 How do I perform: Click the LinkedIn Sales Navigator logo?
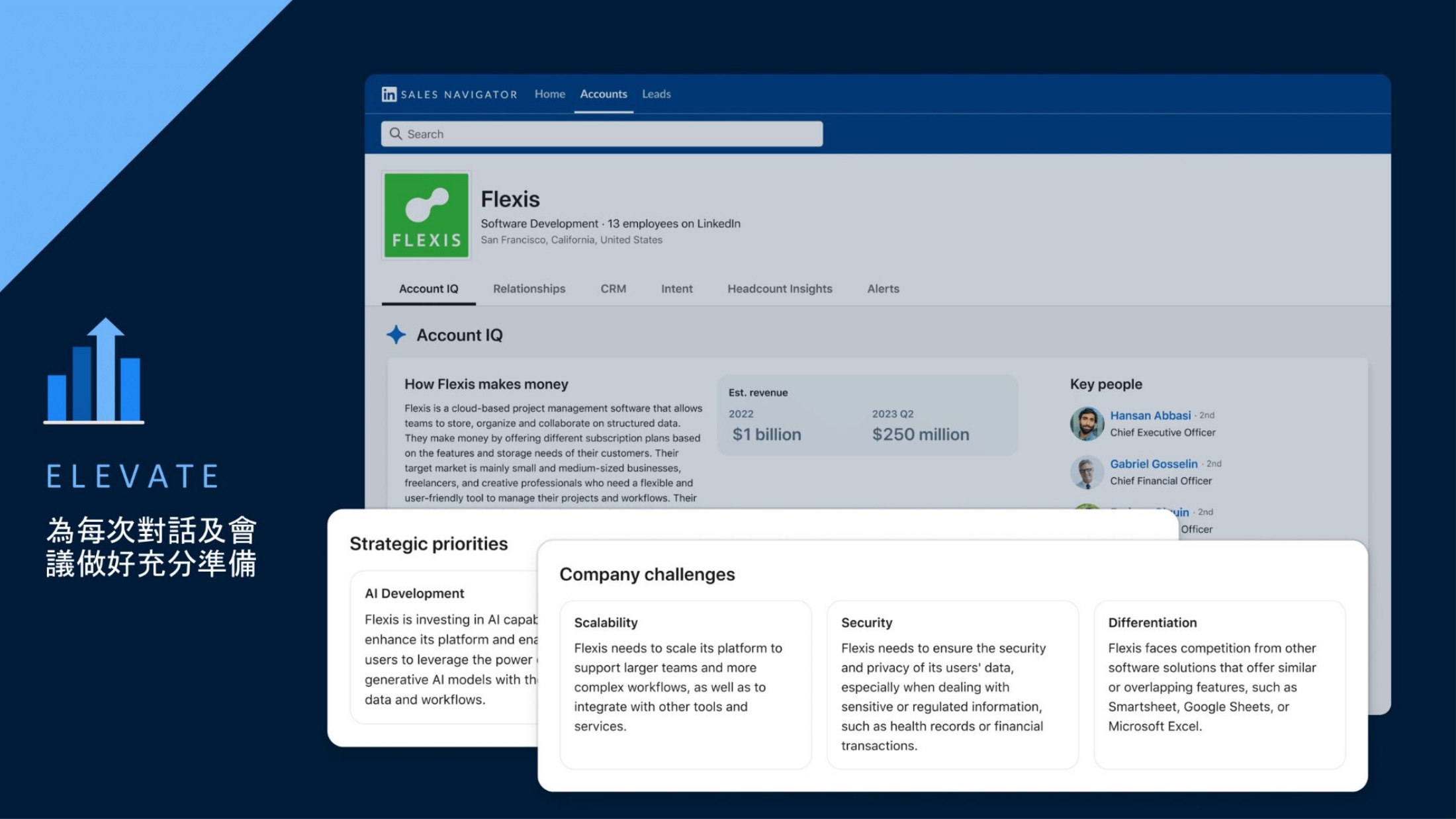point(449,95)
